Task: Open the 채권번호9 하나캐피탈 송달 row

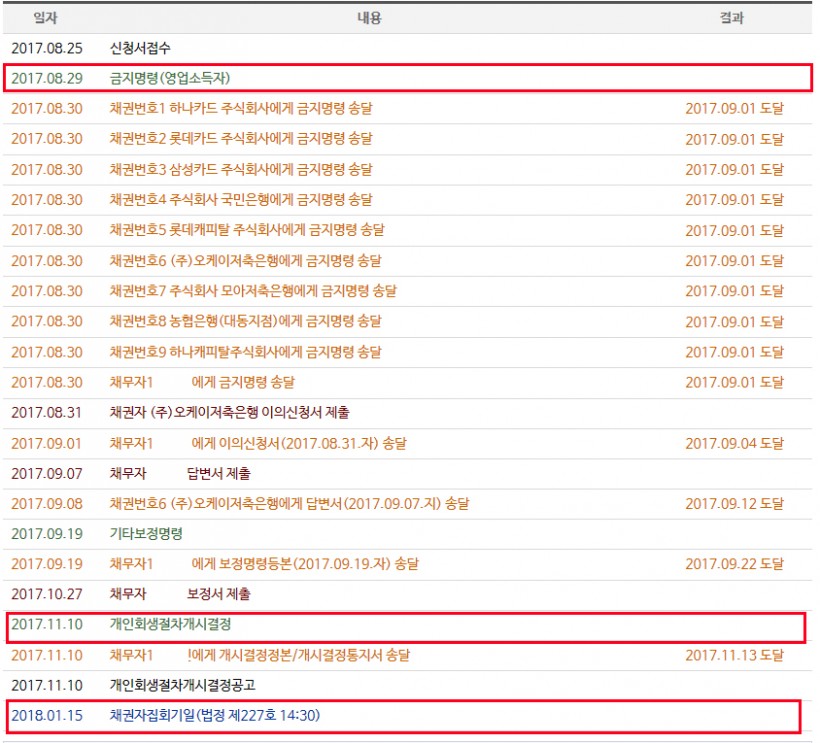Action: [408, 352]
